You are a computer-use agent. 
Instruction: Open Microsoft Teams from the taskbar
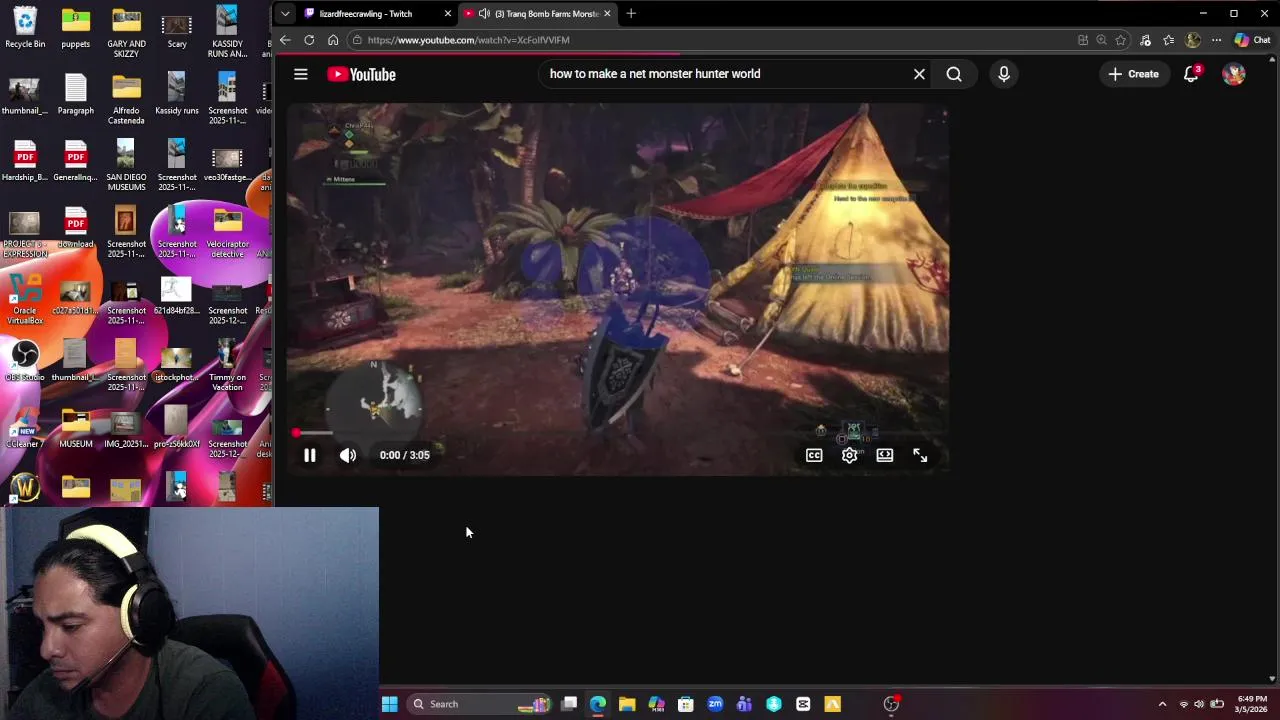pos(744,704)
